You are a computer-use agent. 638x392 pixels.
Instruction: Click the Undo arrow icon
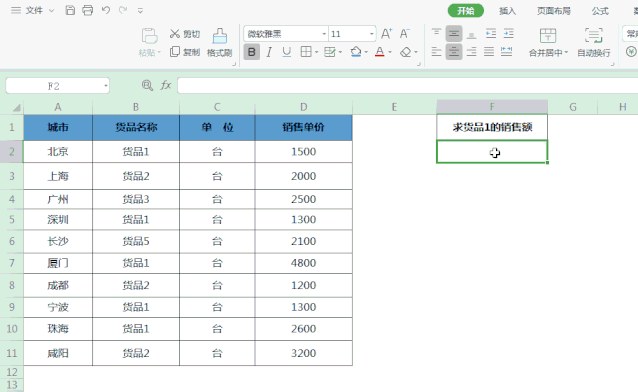click(x=106, y=10)
